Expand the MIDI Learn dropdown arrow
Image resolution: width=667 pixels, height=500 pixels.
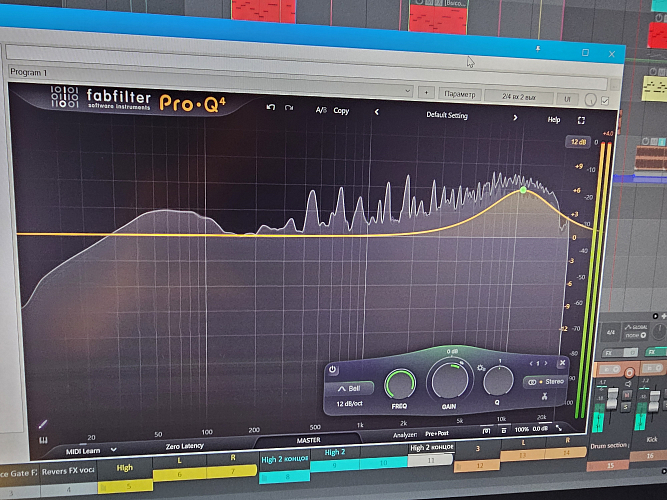click(113, 450)
